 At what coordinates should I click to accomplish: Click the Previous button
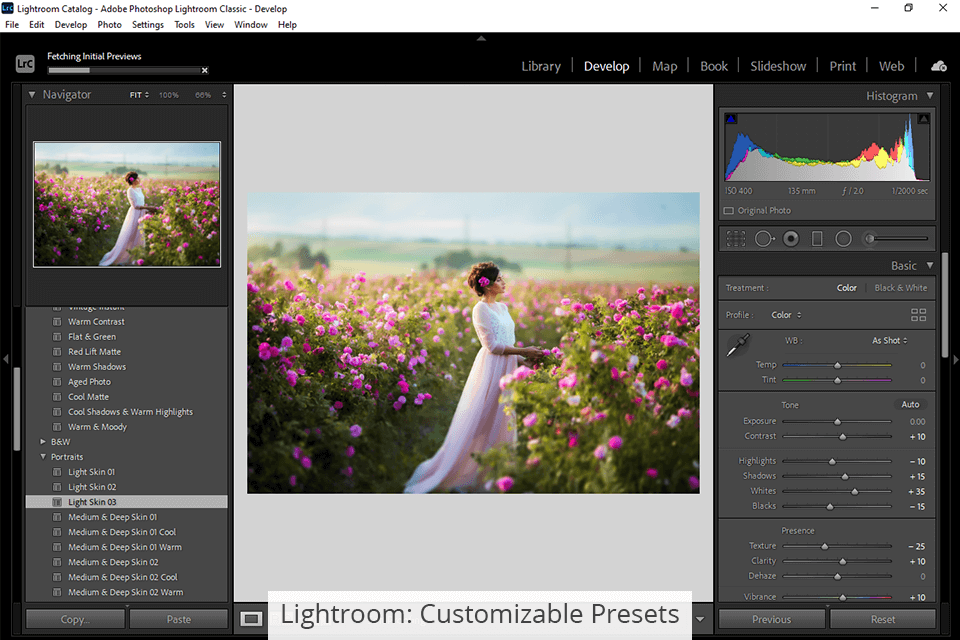tap(771, 619)
